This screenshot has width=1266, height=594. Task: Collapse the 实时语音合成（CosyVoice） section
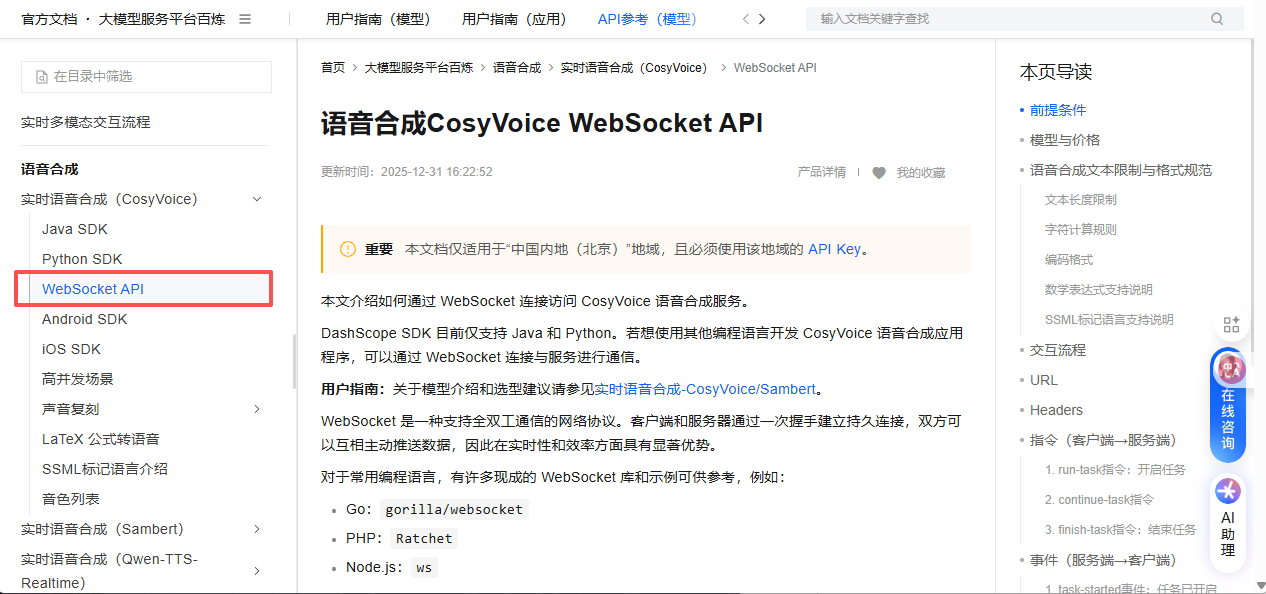tap(257, 199)
